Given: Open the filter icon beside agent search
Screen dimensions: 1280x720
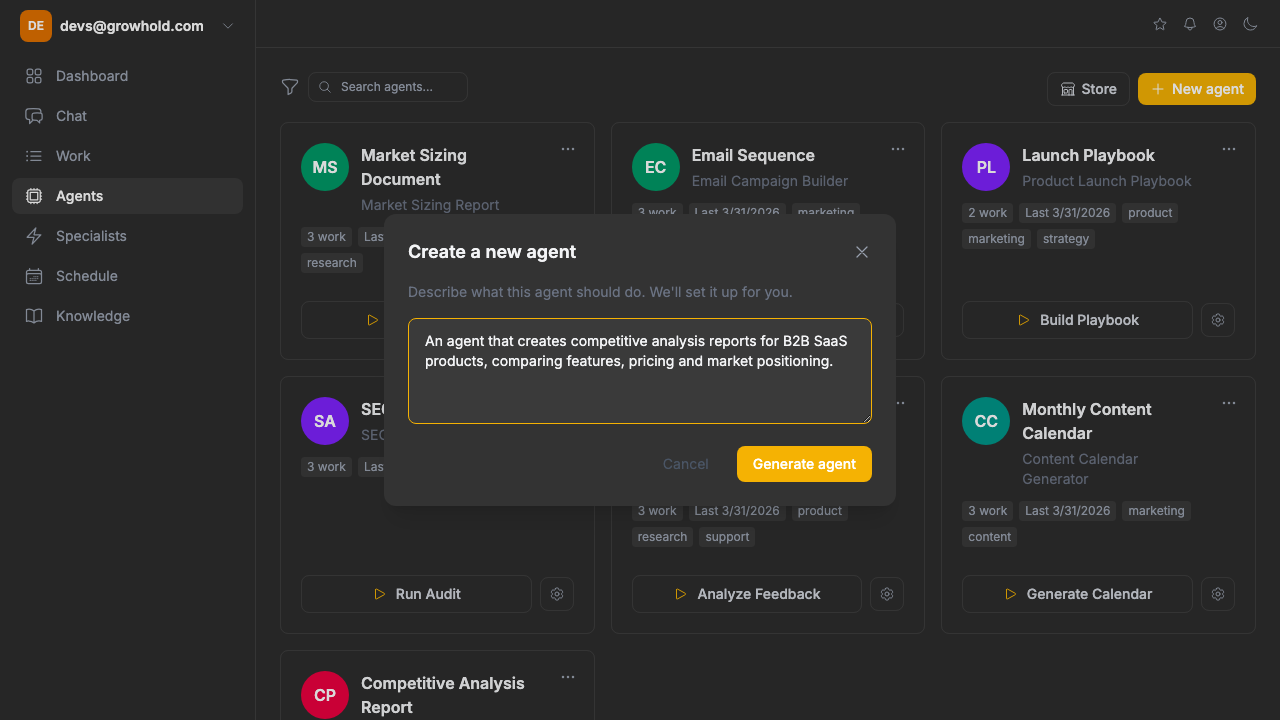Looking at the screenshot, I should click(x=290, y=87).
